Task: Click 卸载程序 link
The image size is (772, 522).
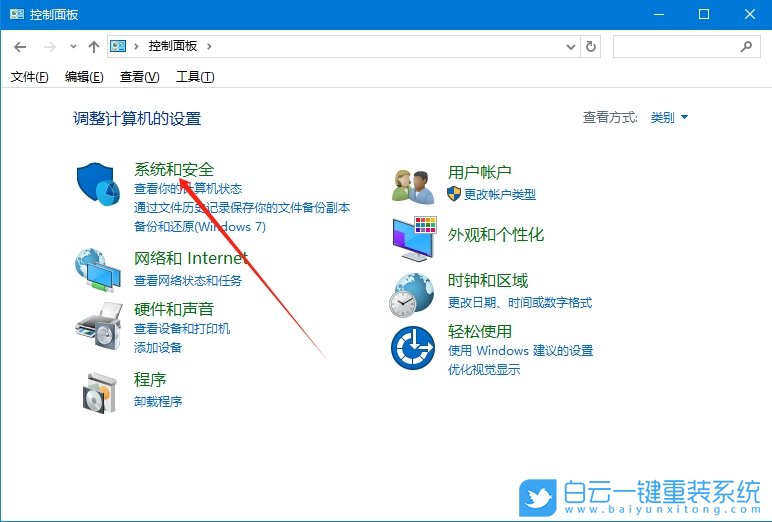Action: (158, 402)
